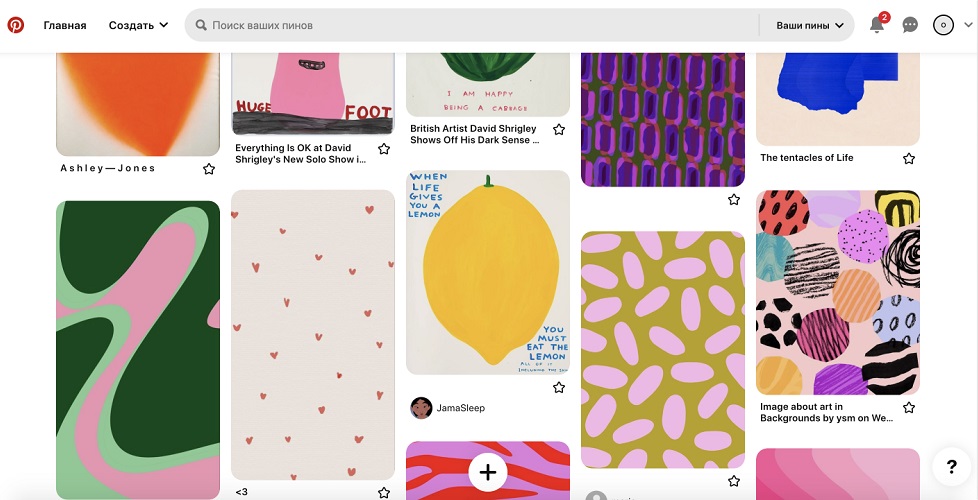Click the Image about art in Backgrounds title
Image resolution: width=978 pixels, height=500 pixels.
[x=826, y=412]
